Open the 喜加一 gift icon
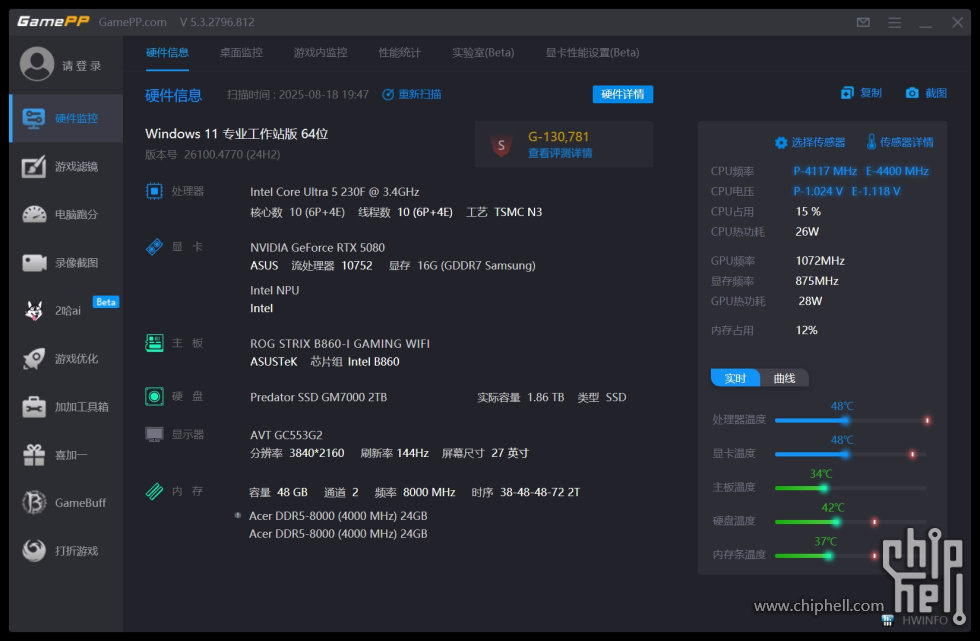 click(x=34, y=455)
